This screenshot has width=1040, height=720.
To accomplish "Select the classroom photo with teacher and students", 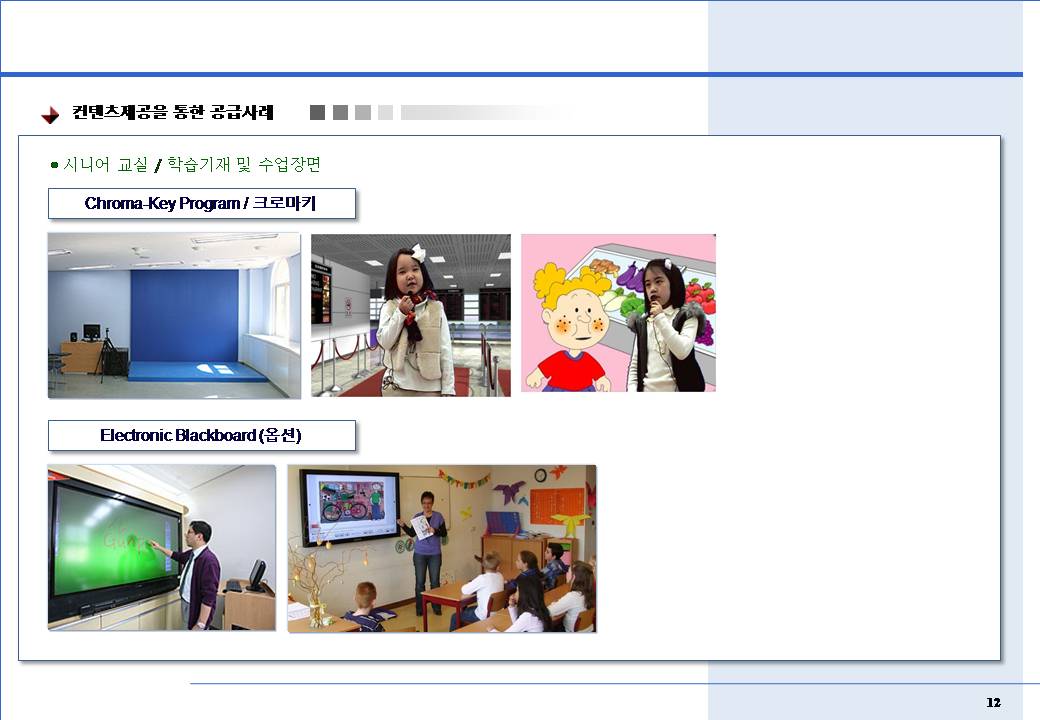I will coord(441,548).
